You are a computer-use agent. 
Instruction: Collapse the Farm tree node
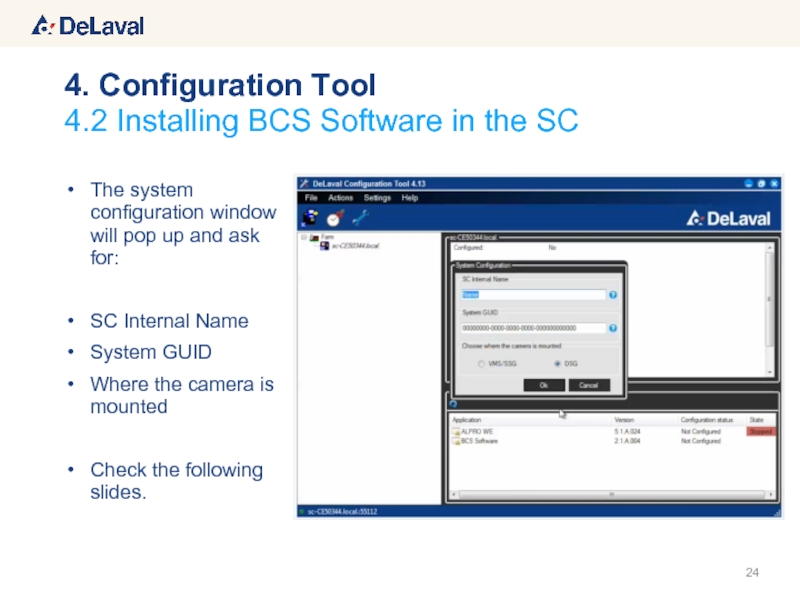coord(304,237)
